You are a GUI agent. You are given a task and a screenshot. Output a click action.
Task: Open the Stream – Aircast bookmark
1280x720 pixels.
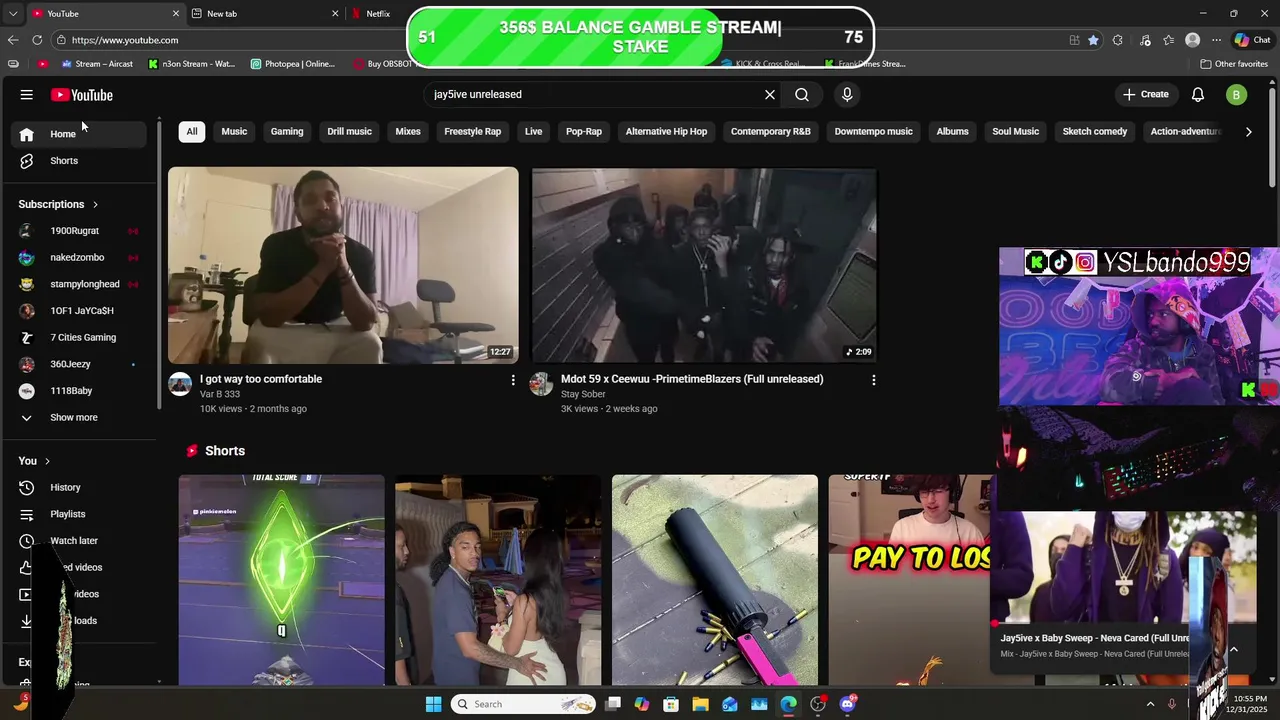point(97,64)
